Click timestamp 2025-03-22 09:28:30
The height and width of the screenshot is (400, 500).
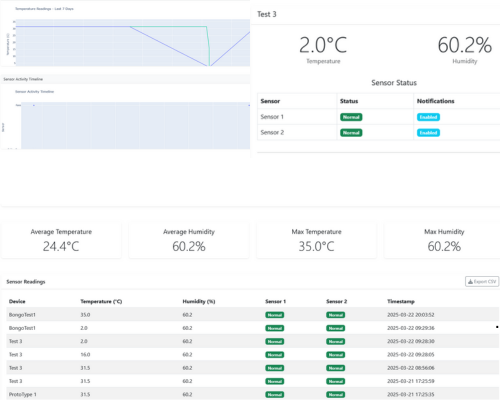coord(411,341)
